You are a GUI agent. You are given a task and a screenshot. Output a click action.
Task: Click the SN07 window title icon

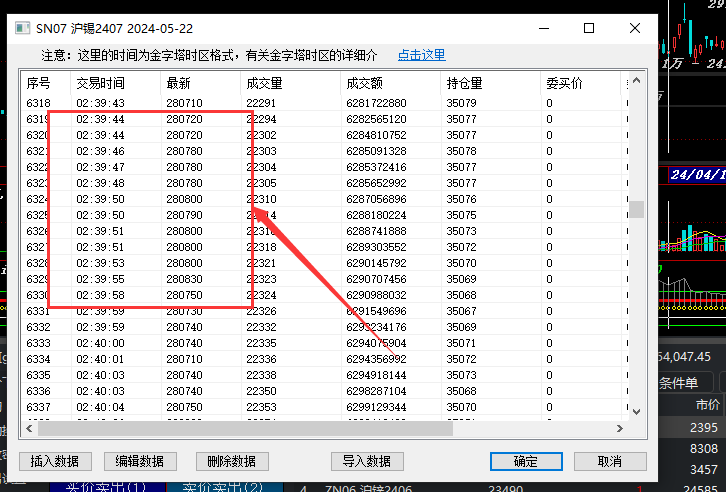22,28
